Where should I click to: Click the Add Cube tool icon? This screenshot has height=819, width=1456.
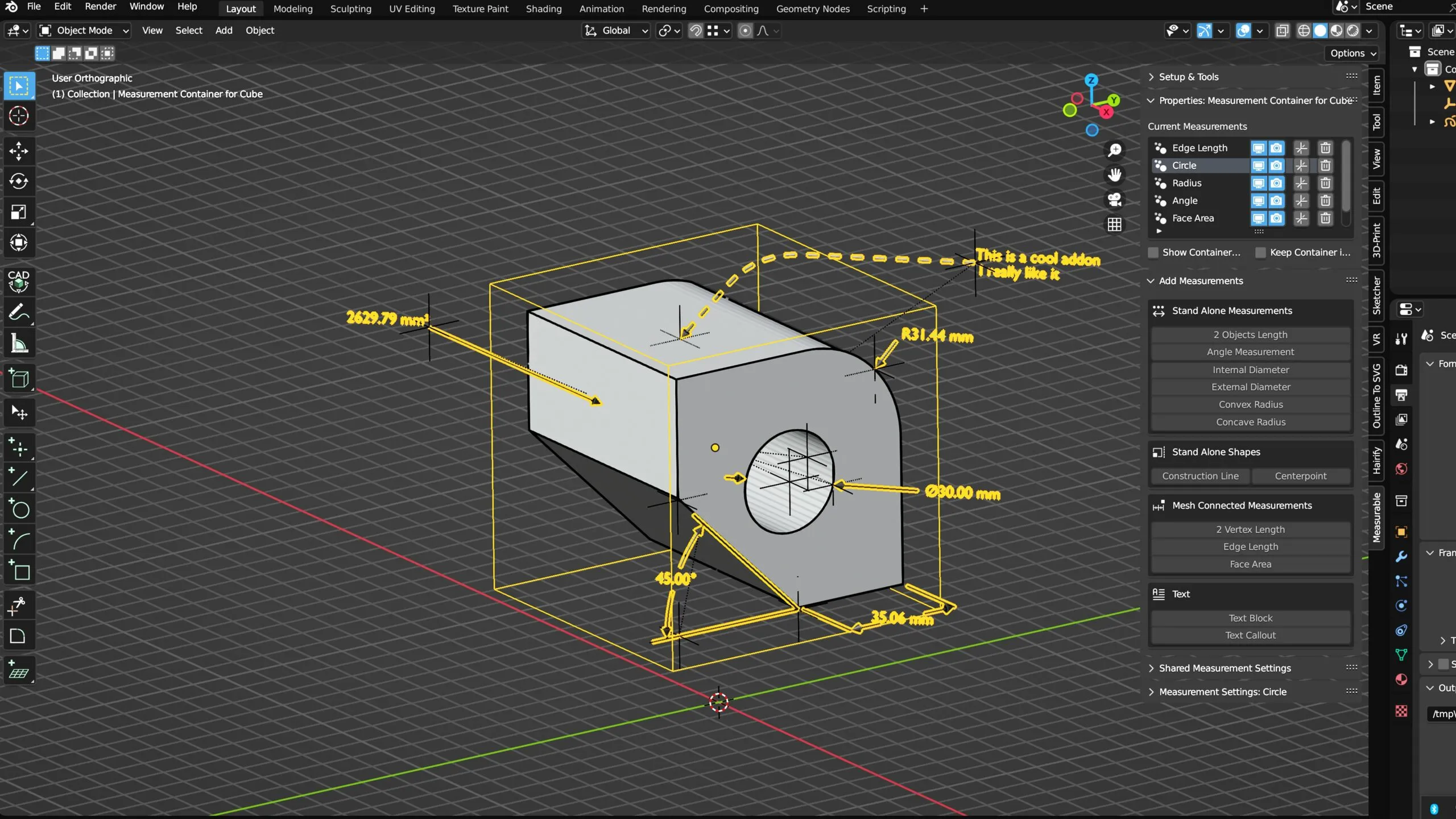tap(19, 379)
